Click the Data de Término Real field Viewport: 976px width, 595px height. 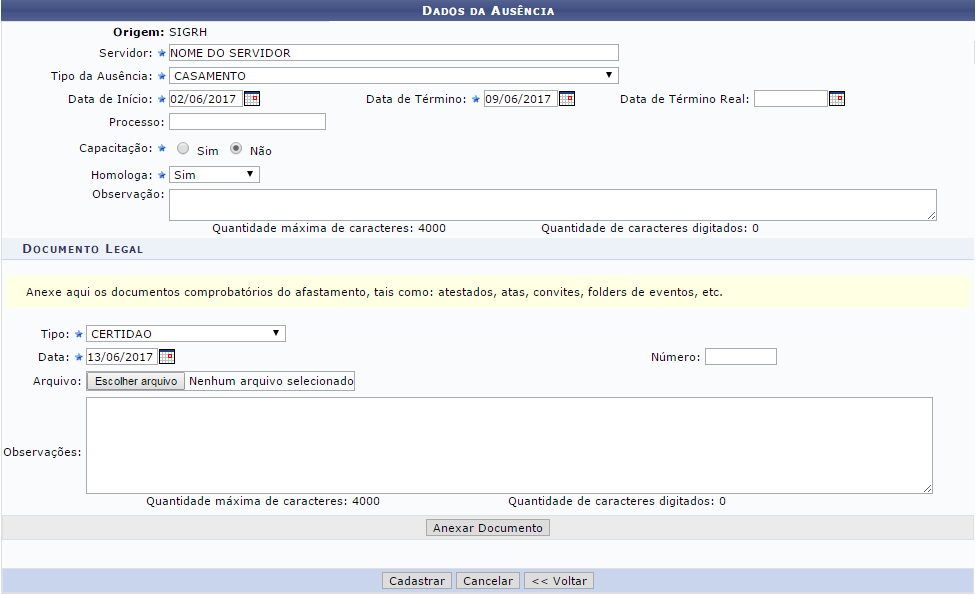point(790,99)
